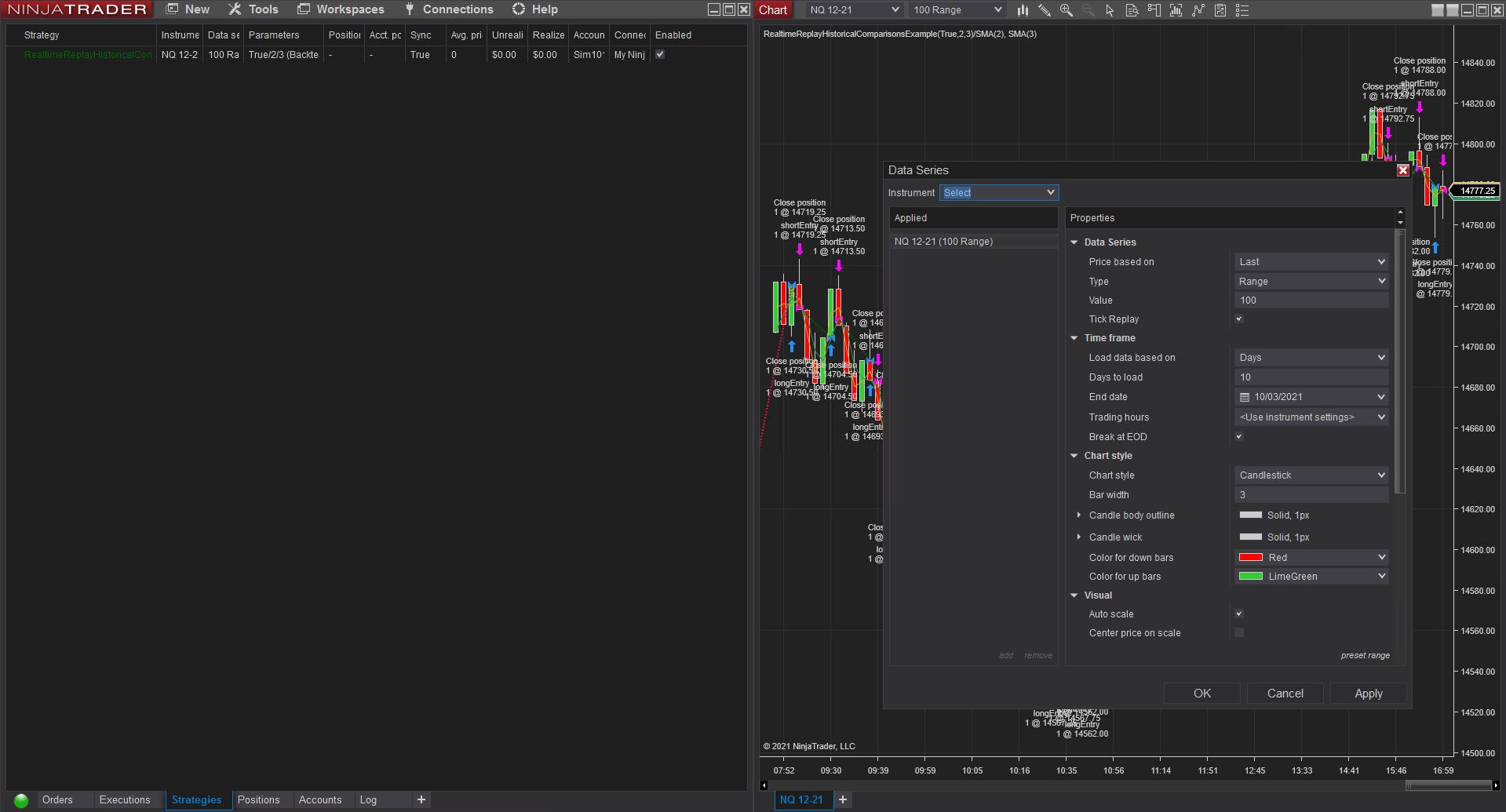This screenshot has width=1506, height=812.
Task: Click the checklist page icon in chart toolbar
Action: [1220, 10]
